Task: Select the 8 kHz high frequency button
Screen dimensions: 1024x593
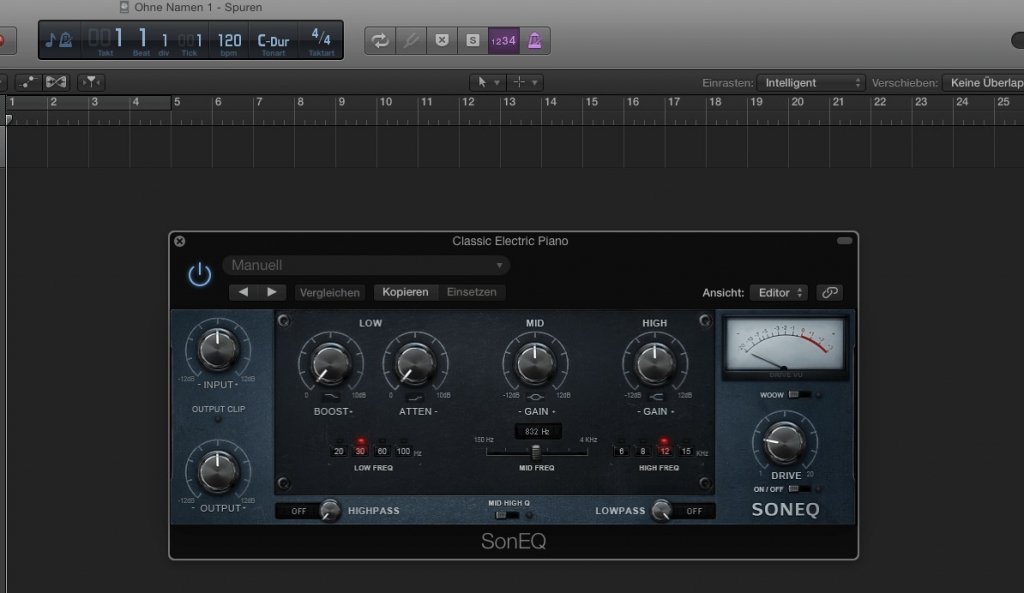Action: 643,451
